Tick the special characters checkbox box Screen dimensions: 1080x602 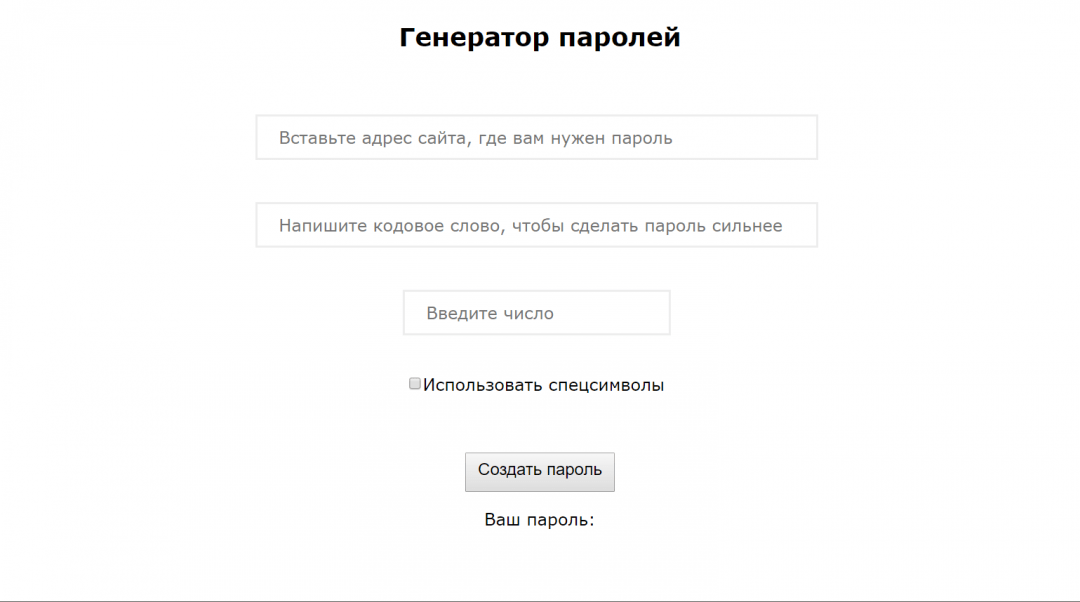tap(415, 384)
